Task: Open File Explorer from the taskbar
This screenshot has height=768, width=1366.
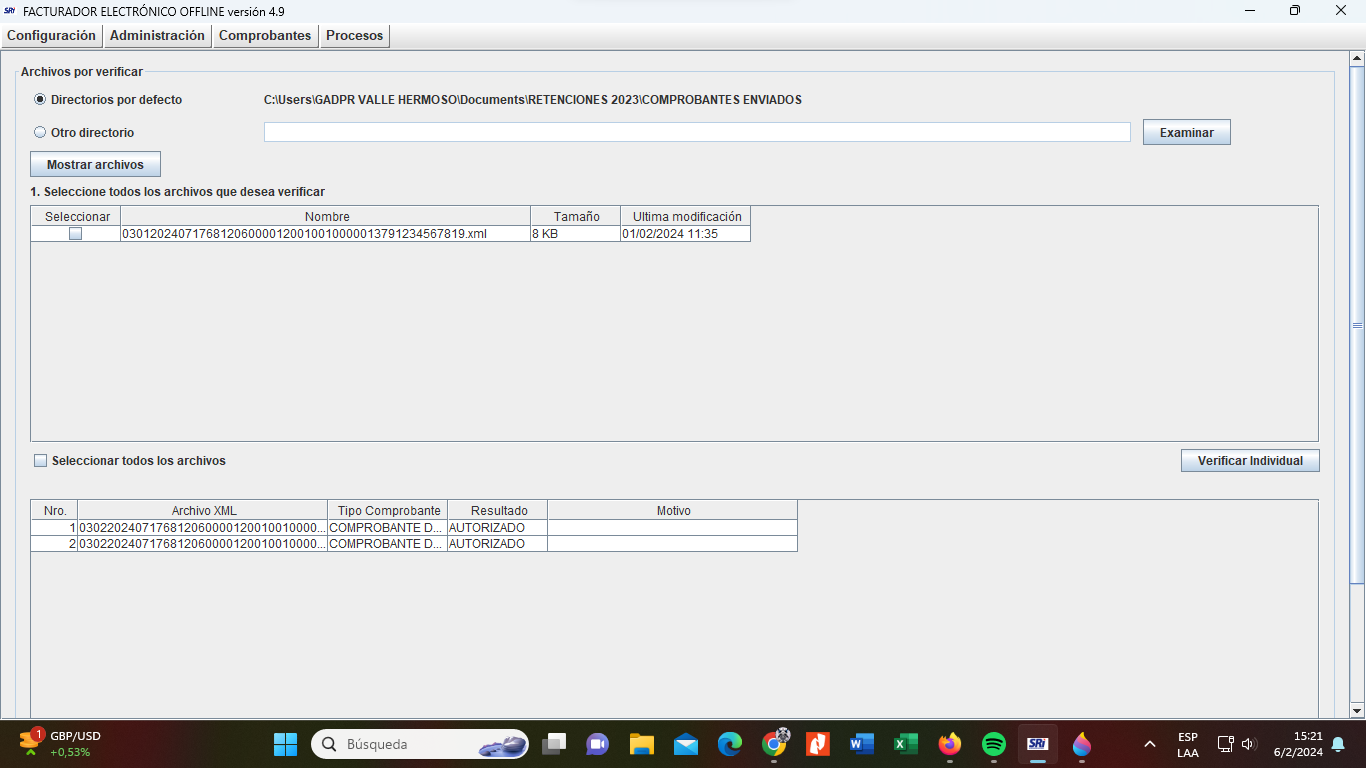Action: [x=641, y=744]
